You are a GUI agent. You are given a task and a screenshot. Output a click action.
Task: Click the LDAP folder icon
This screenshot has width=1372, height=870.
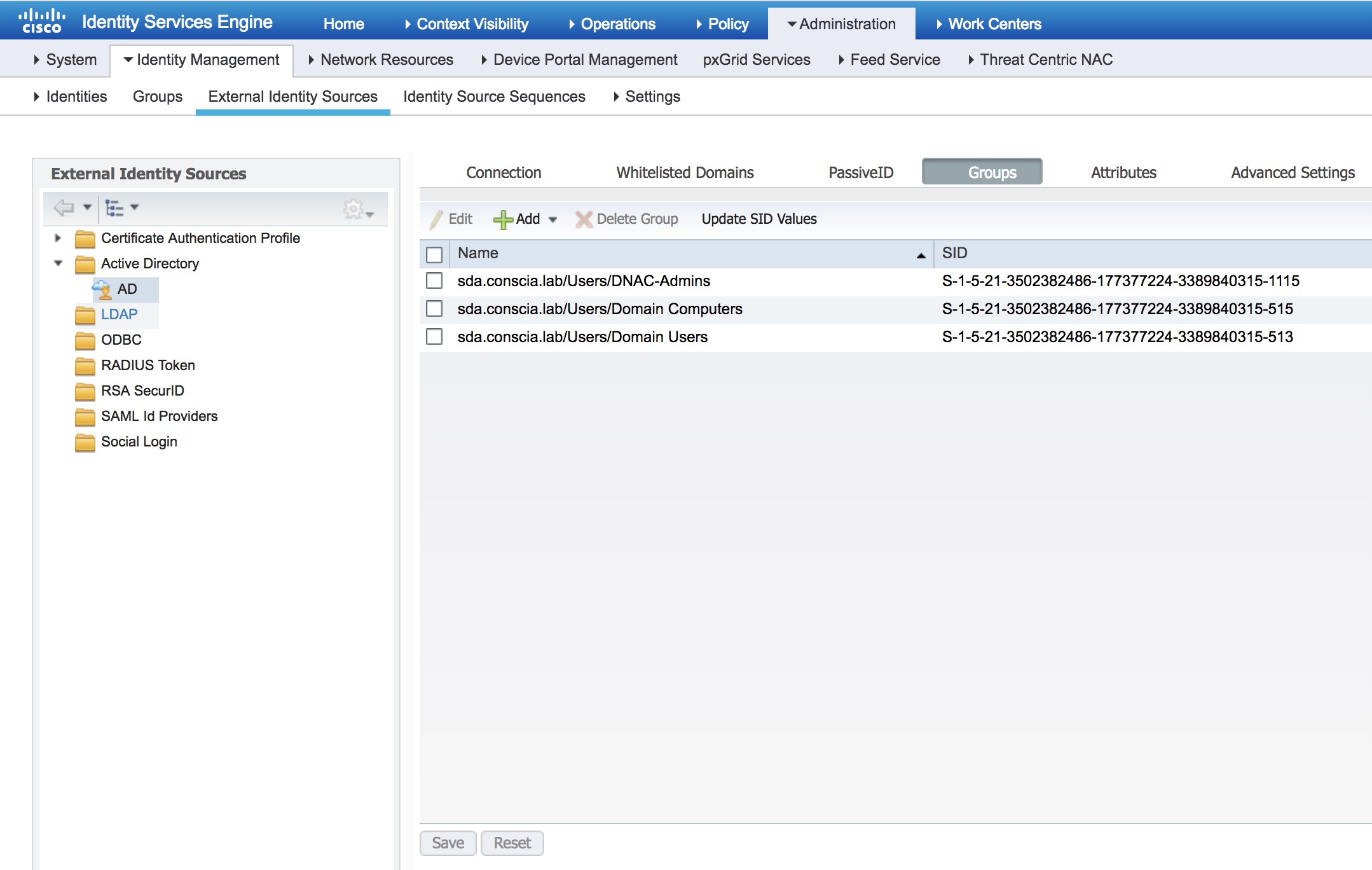pyautogui.click(x=85, y=315)
